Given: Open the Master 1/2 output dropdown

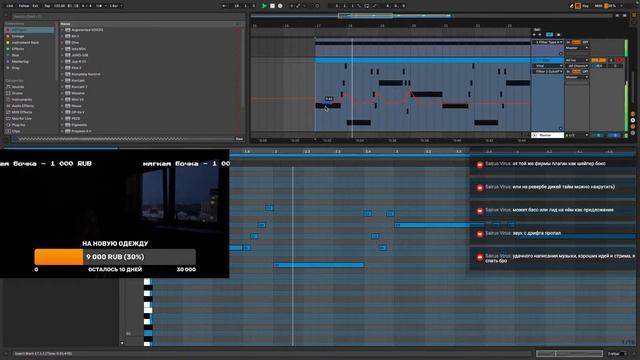Looking at the screenshot, I should (x=577, y=135).
